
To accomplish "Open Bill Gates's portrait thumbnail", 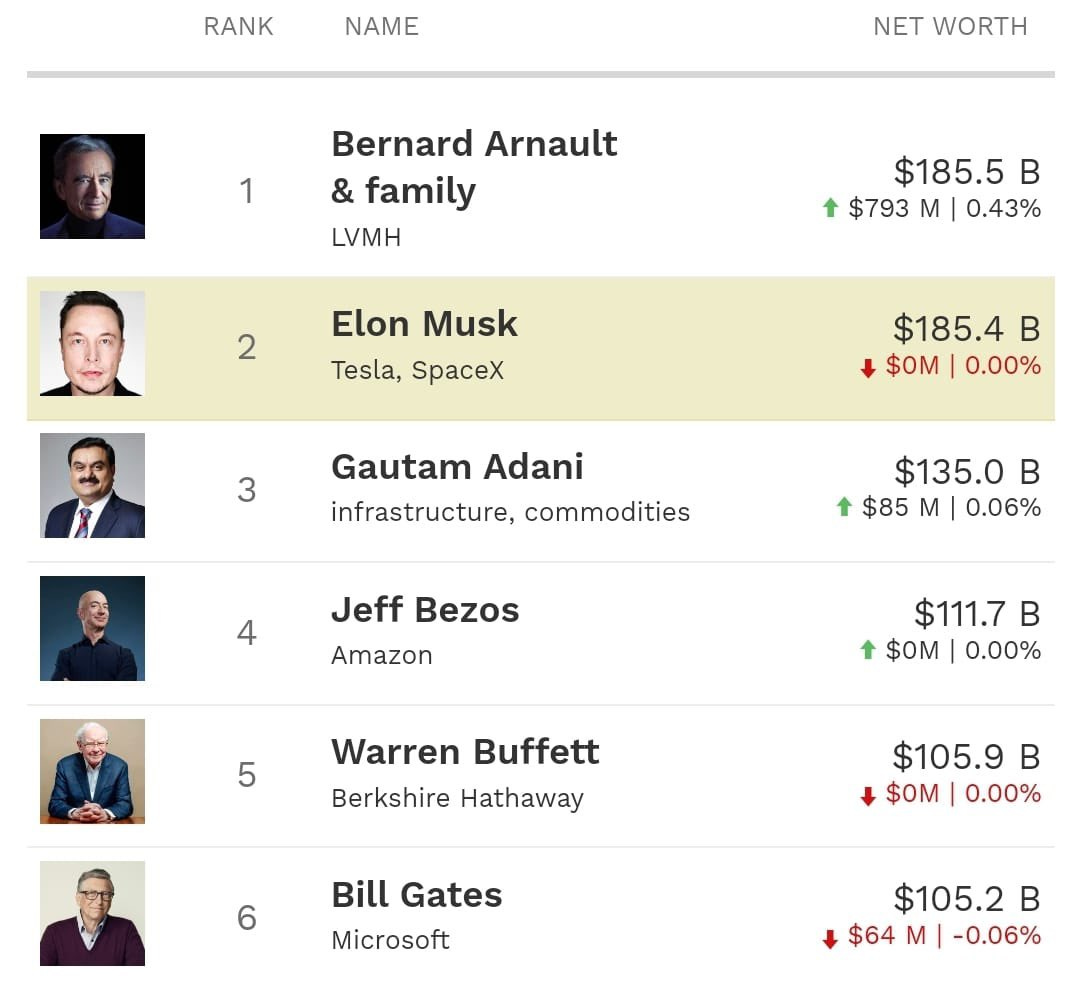I will pos(92,913).
